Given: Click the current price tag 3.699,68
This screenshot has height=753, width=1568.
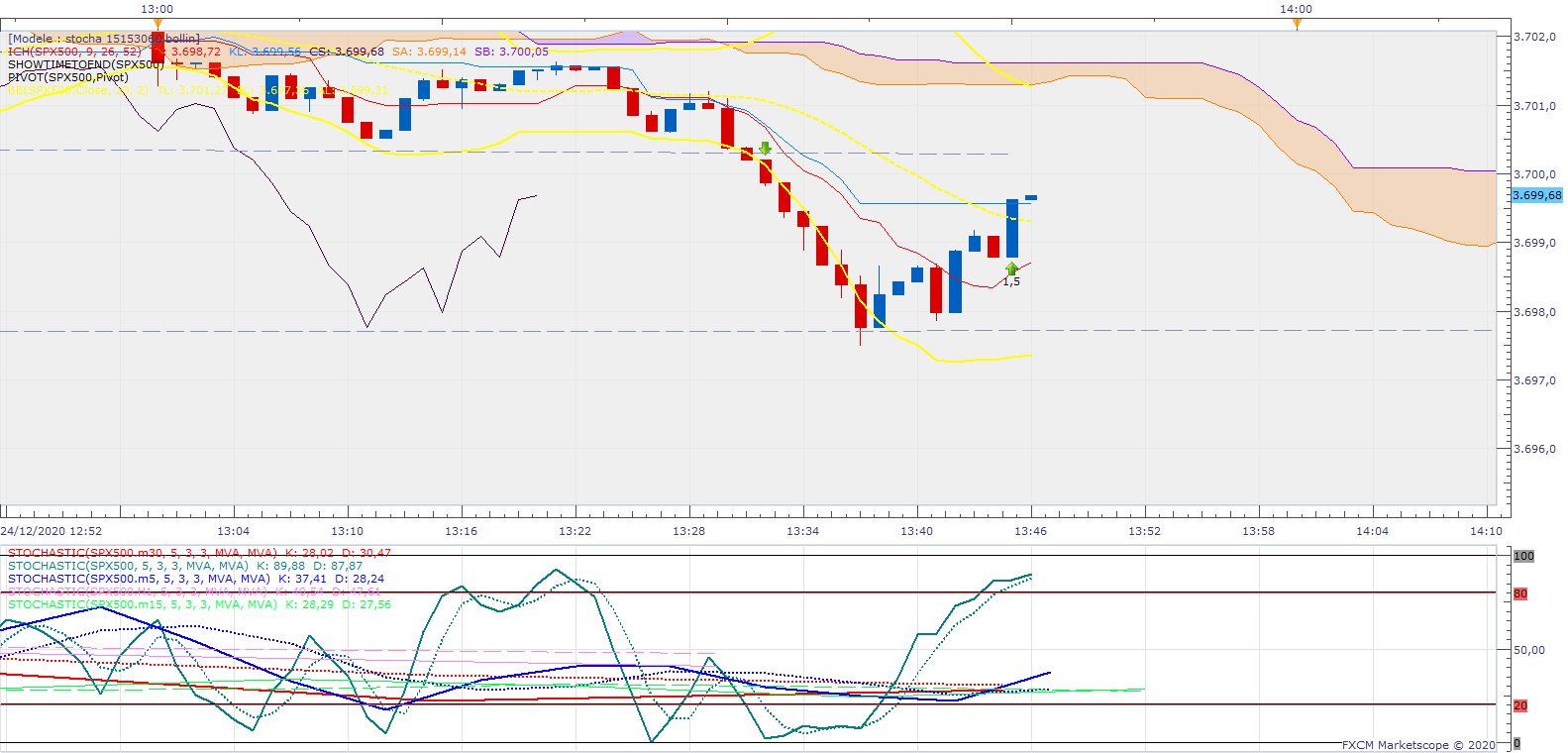Looking at the screenshot, I should 1537,195.
